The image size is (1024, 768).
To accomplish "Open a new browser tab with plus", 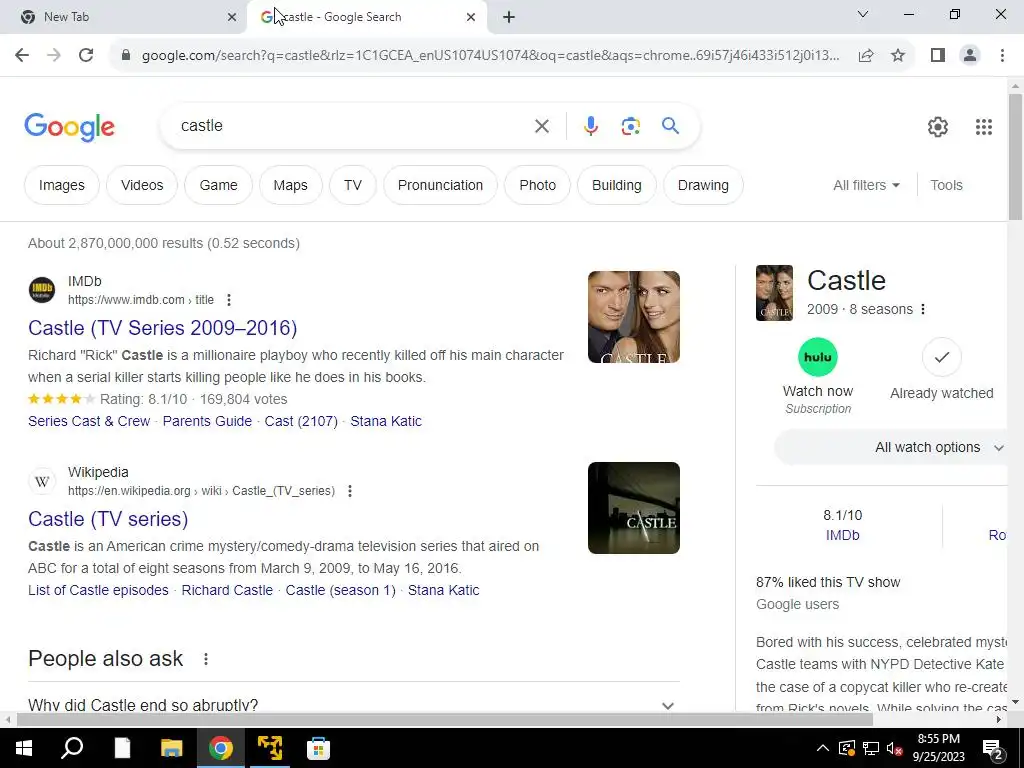I will pyautogui.click(x=509, y=18).
